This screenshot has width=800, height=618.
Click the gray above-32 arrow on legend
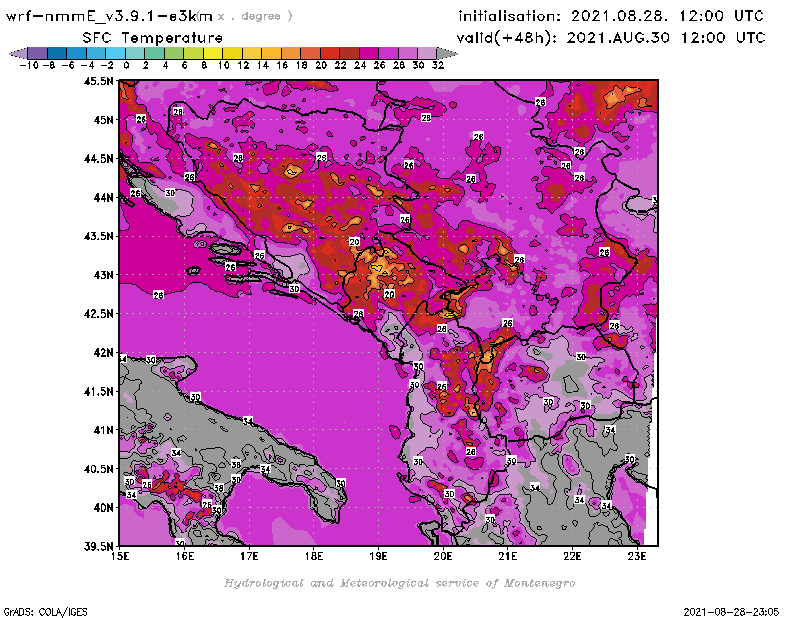pyautogui.click(x=446, y=54)
